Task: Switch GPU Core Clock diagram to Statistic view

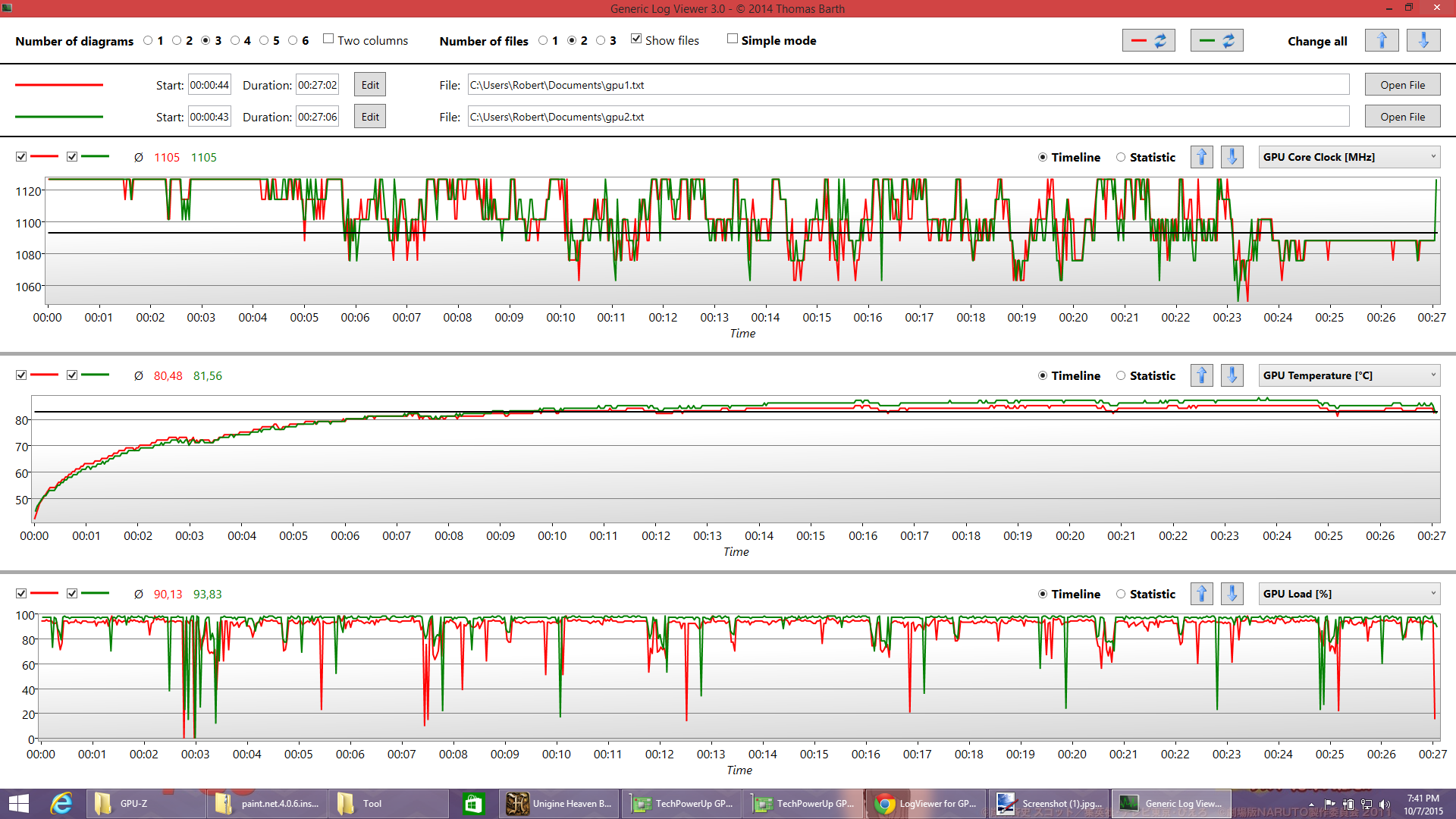Action: coord(1121,157)
